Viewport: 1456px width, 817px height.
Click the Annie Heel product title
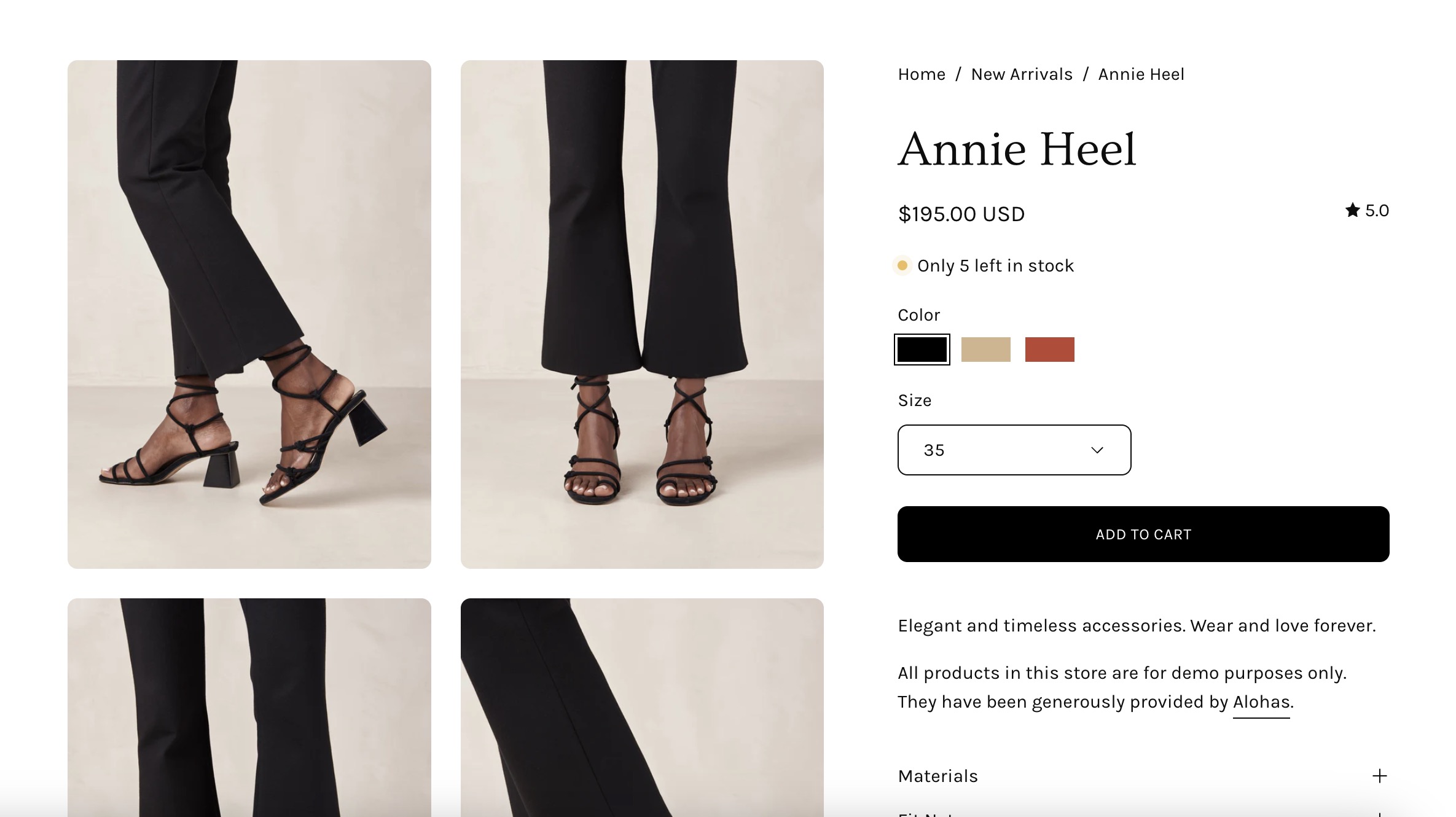1017,149
